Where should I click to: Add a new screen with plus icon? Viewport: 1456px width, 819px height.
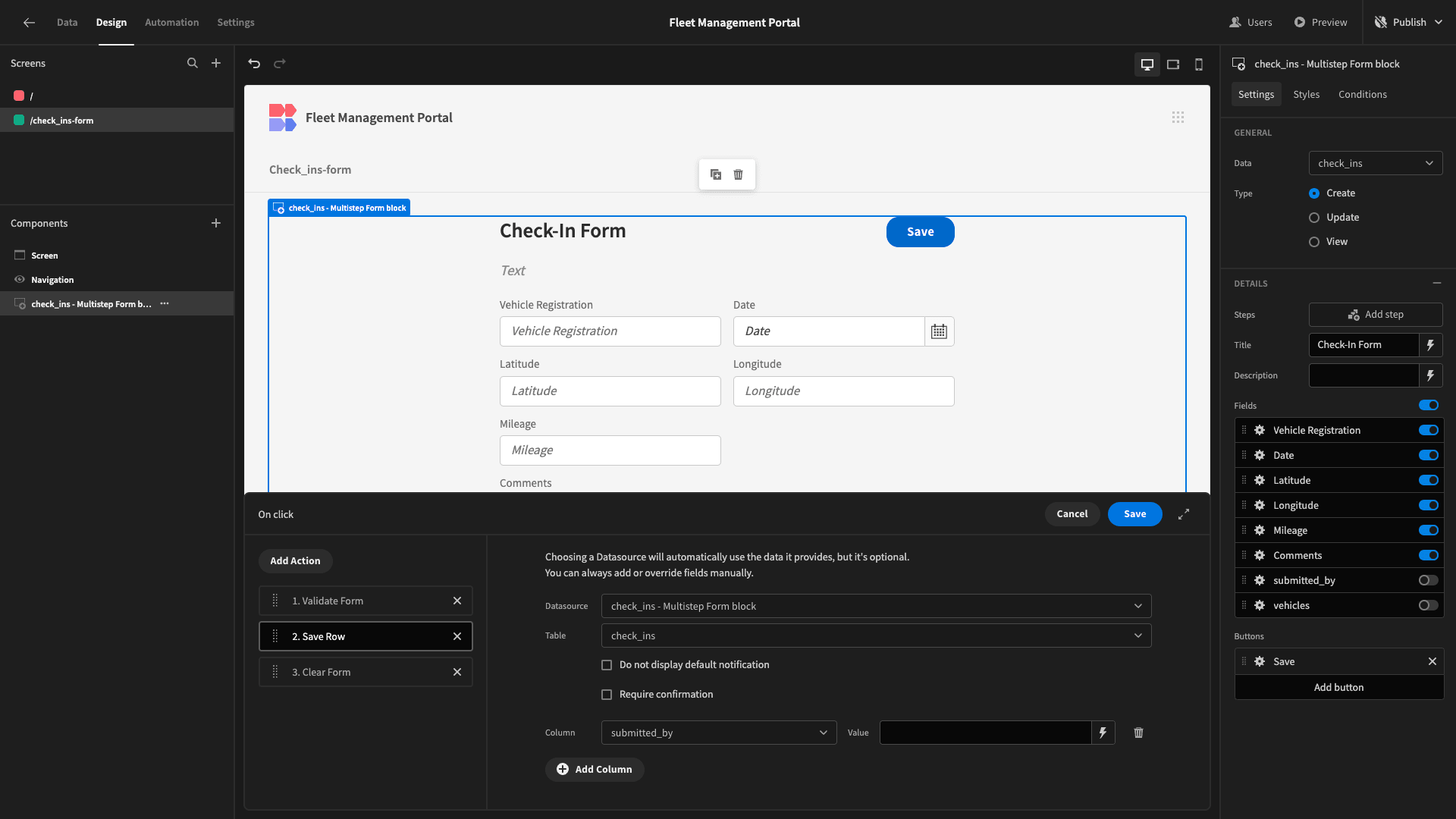(216, 64)
